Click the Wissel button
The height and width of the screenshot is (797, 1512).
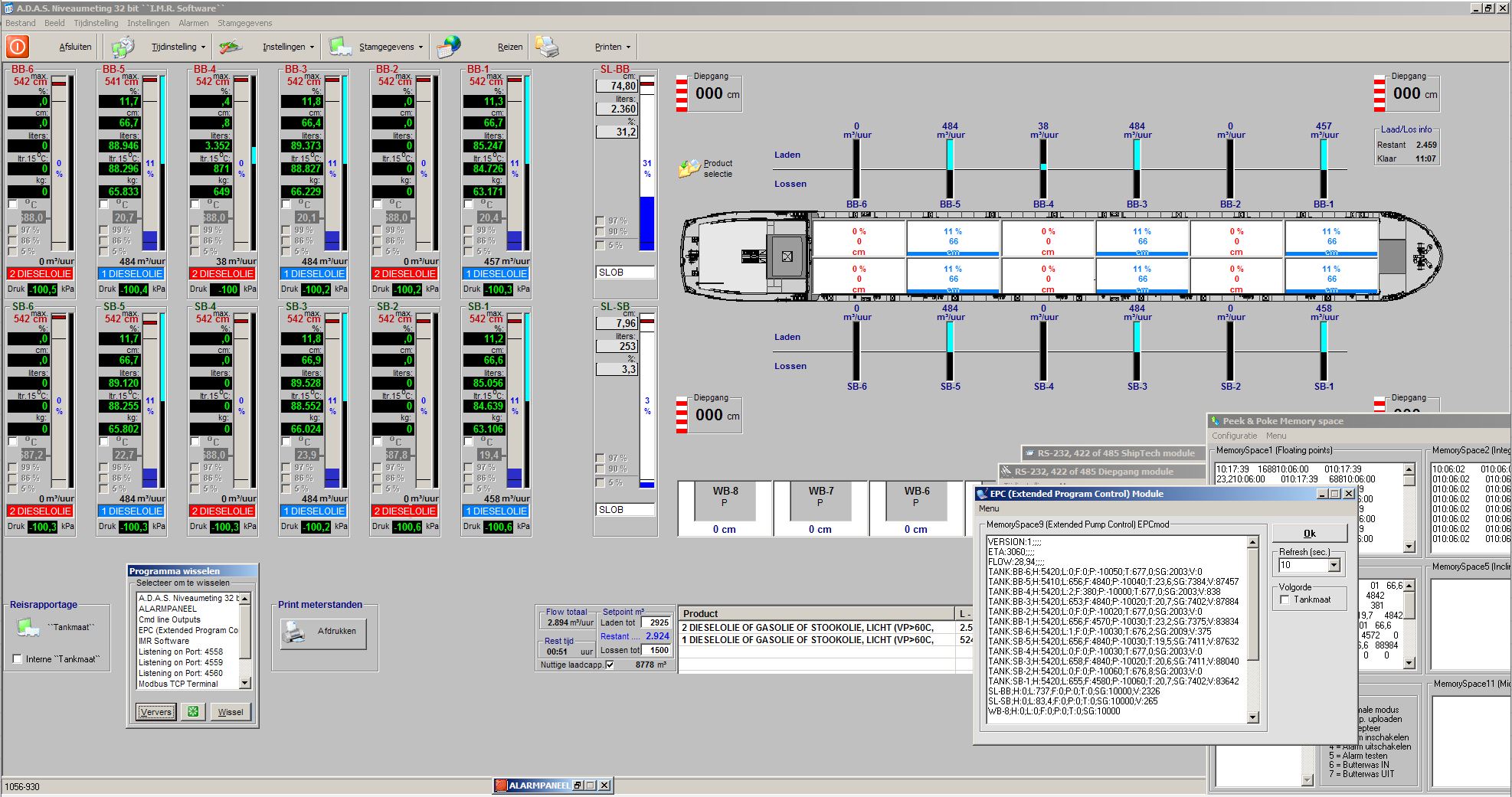coord(231,712)
